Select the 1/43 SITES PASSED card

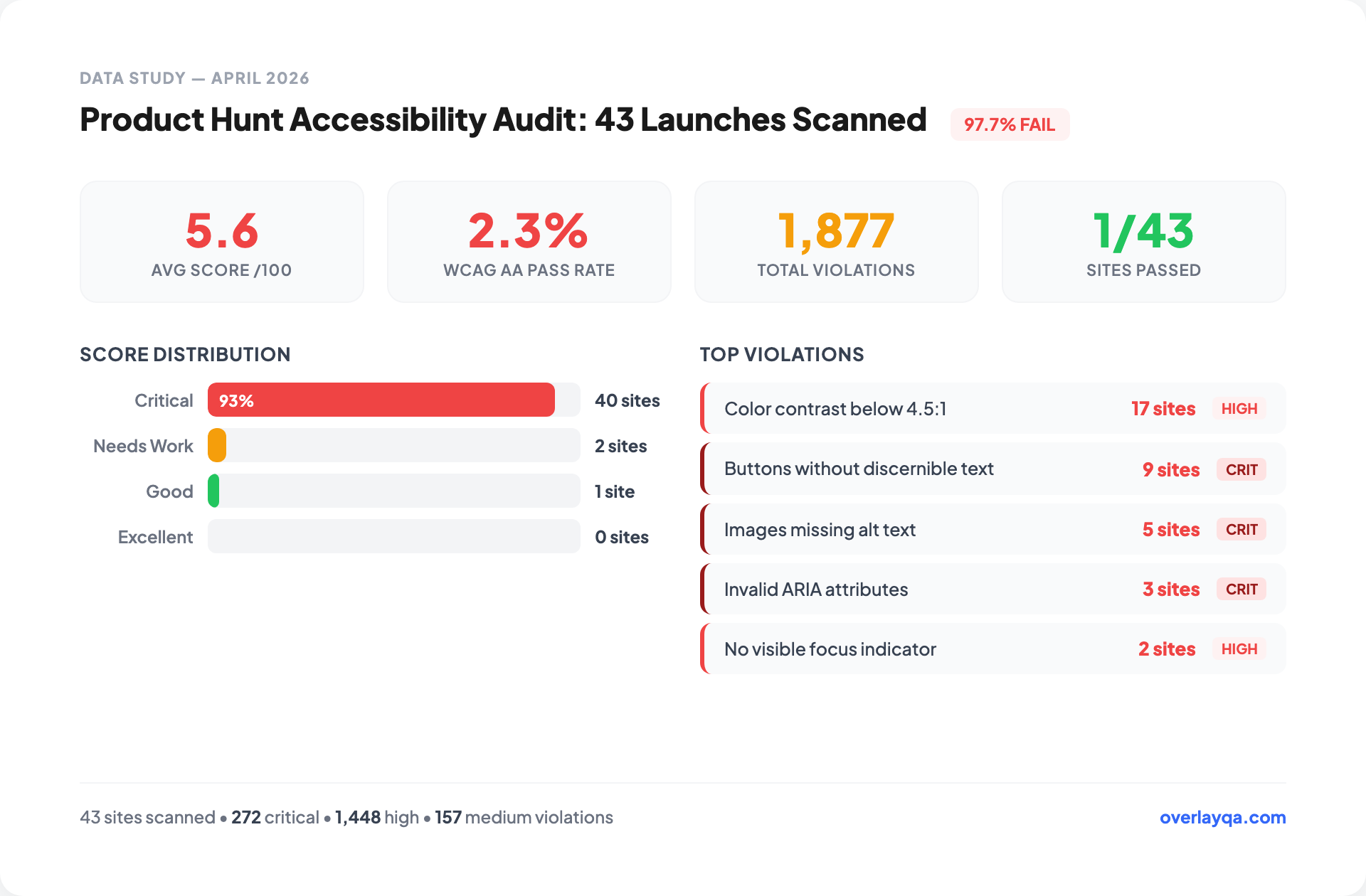(1143, 241)
